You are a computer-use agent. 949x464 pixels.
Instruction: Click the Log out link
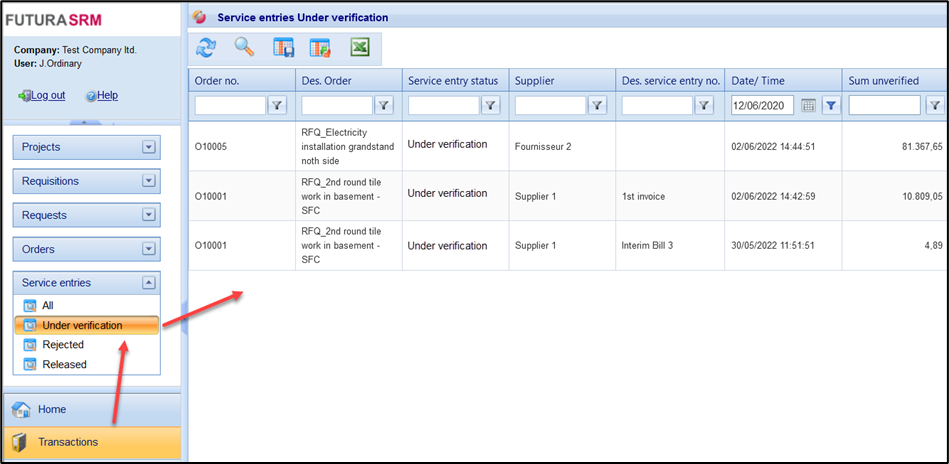coord(47,95)
